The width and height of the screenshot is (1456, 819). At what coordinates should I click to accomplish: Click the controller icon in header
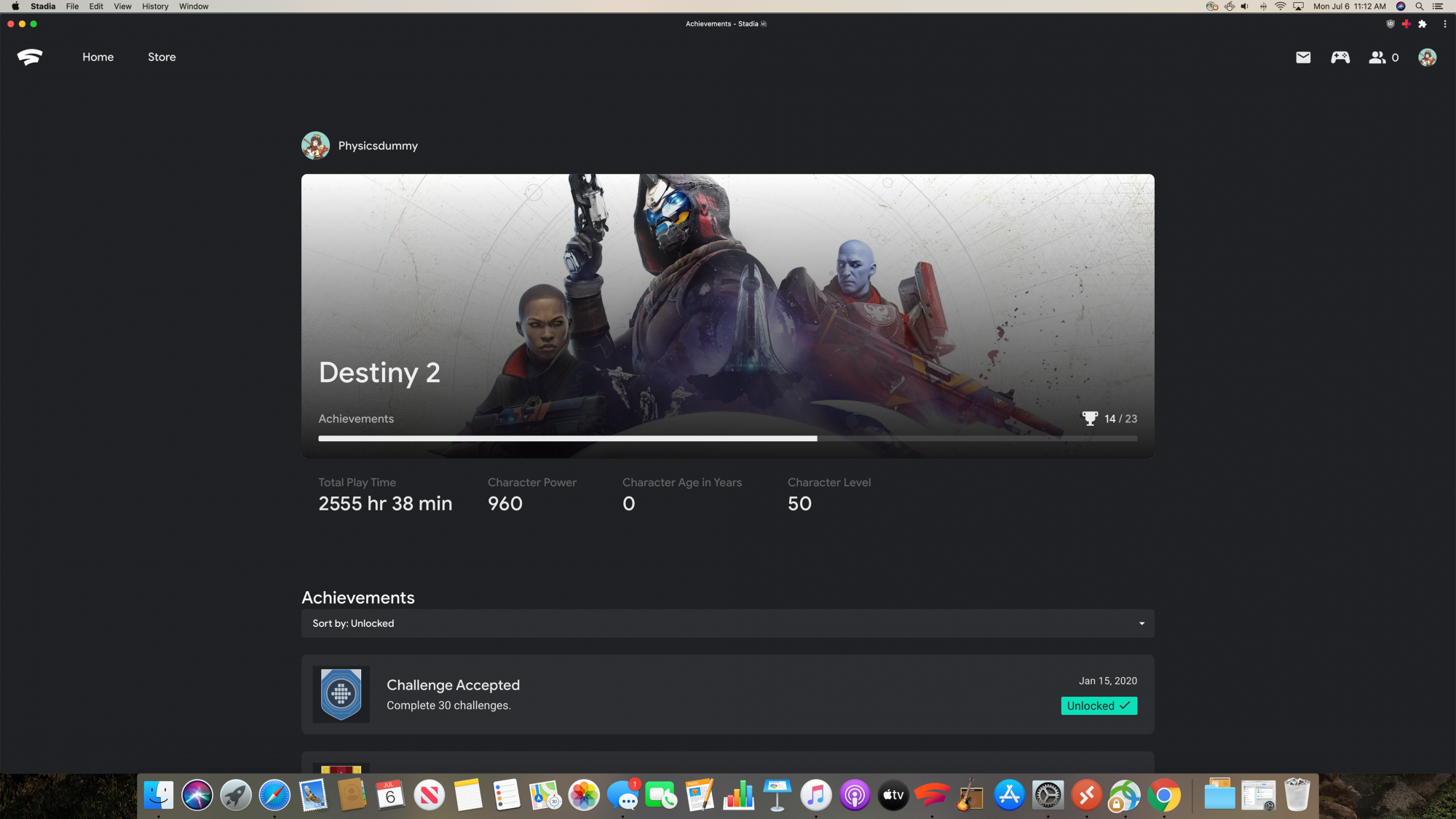point(1340,58)
